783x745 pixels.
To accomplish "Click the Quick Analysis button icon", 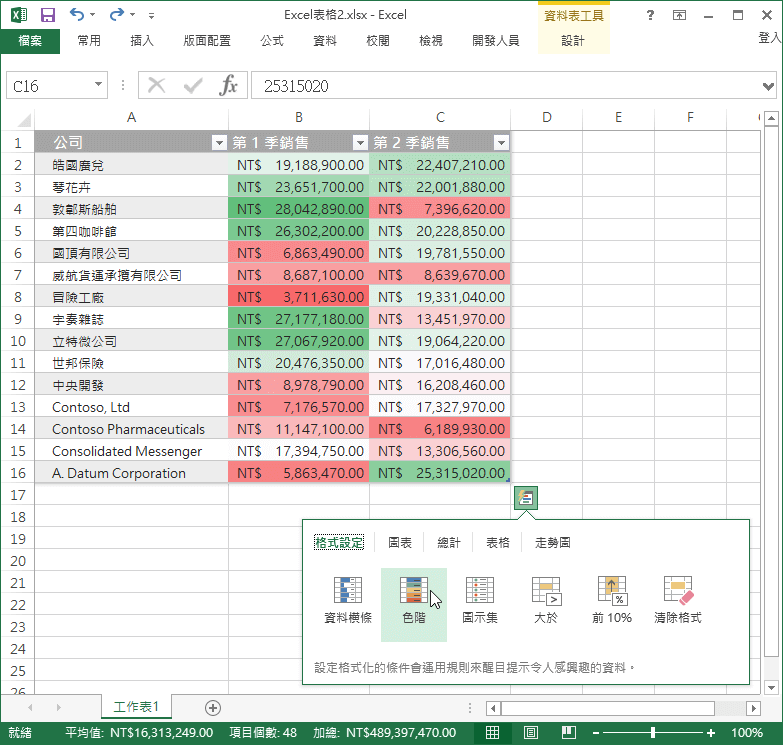I will (525, 498).
